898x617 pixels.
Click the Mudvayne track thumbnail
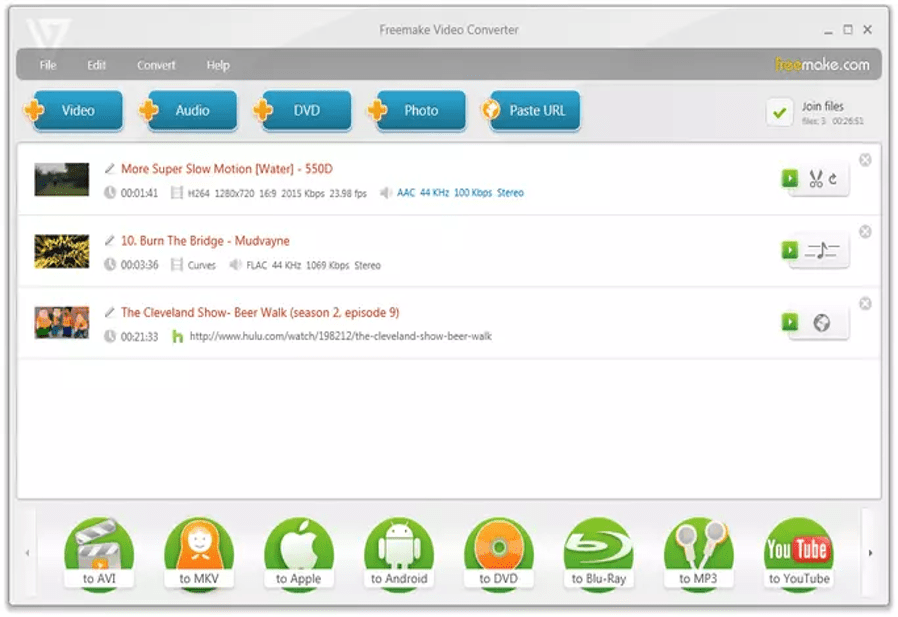pos(62,251)
